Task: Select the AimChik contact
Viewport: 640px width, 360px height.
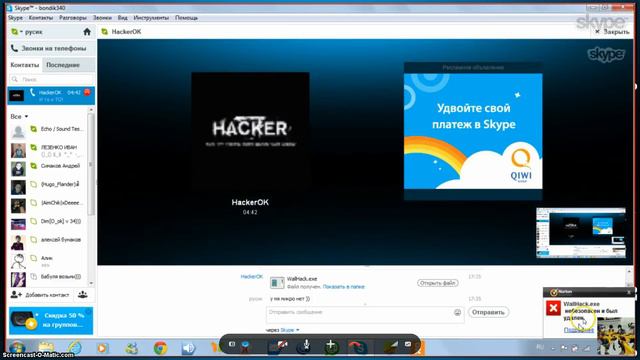Action: (48, 205)
